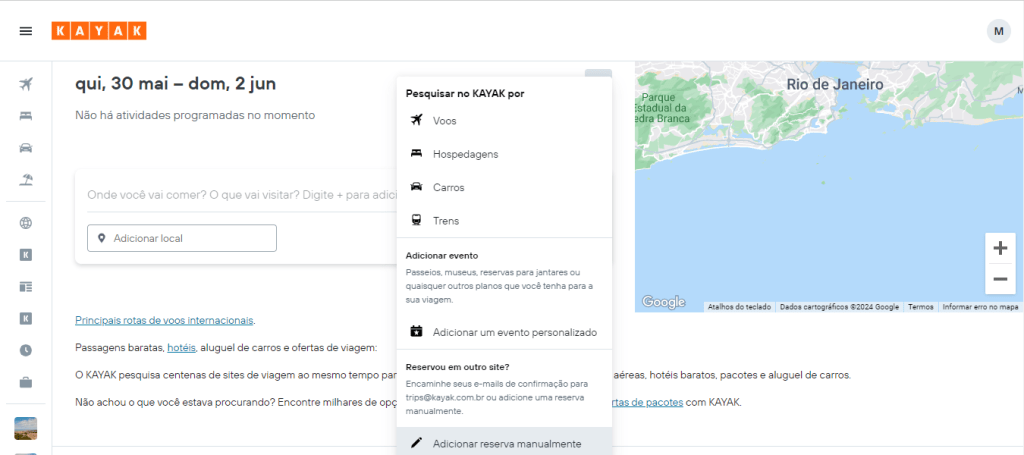Zoom out on the map
This screenshot has height=455, width=1024.
pyautogui.click(x=1000, y=279)
